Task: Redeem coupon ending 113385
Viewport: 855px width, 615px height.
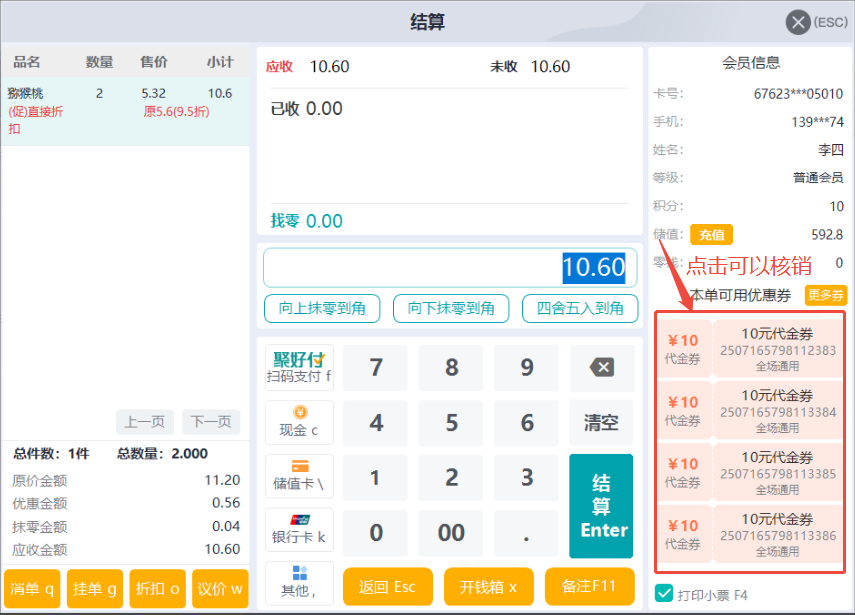Action: pyautogui.click(x=750, y=472)
